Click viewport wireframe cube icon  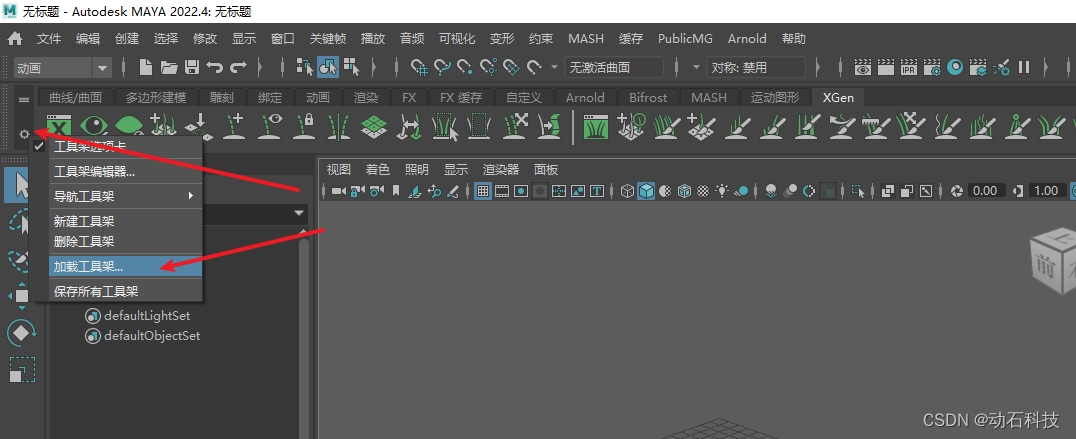[x=627, y=191]
